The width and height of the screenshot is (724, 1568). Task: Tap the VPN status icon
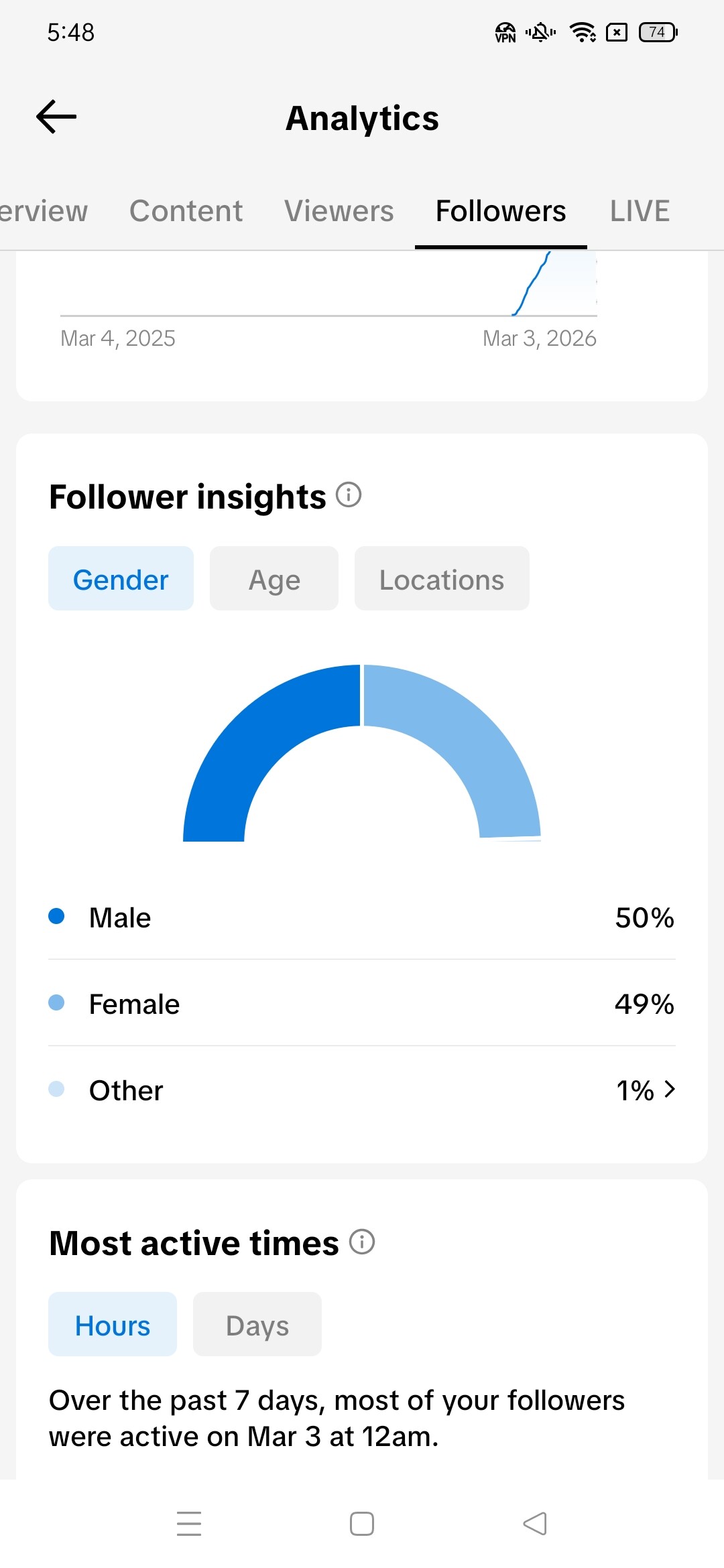505,32
